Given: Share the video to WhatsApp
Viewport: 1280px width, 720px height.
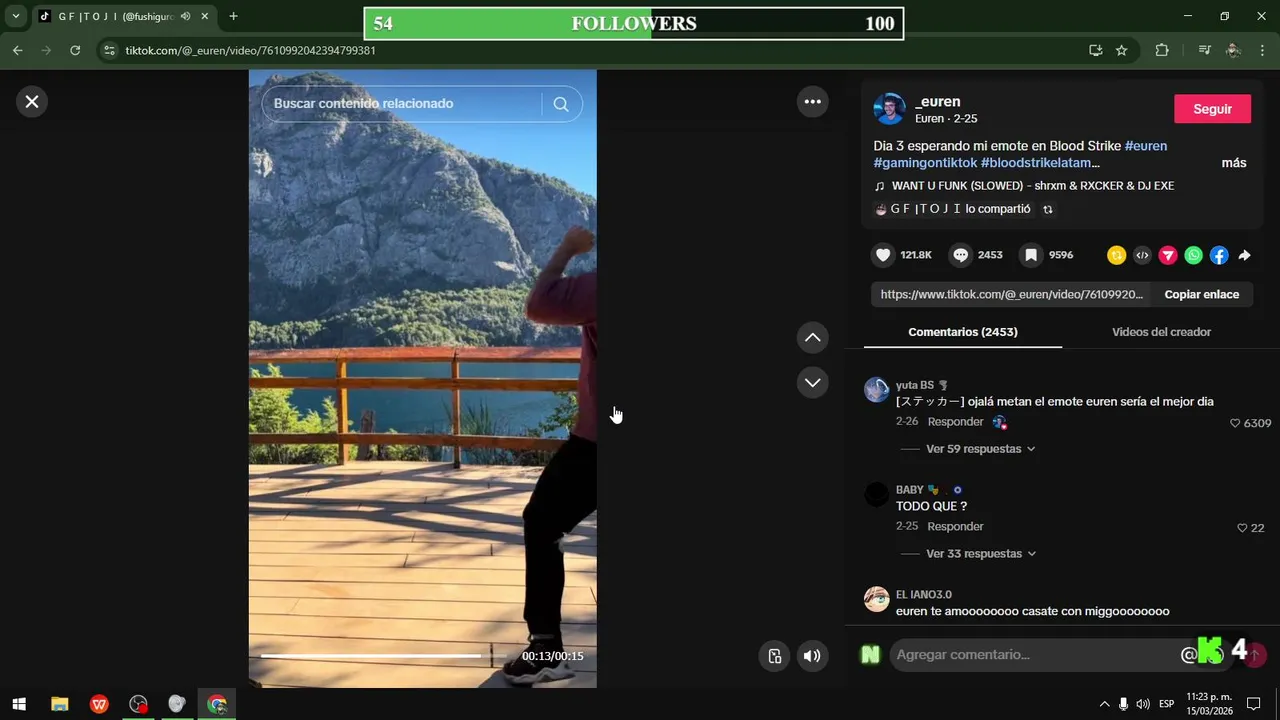Looking at the screenshot, I should [x=1193, y=255].
